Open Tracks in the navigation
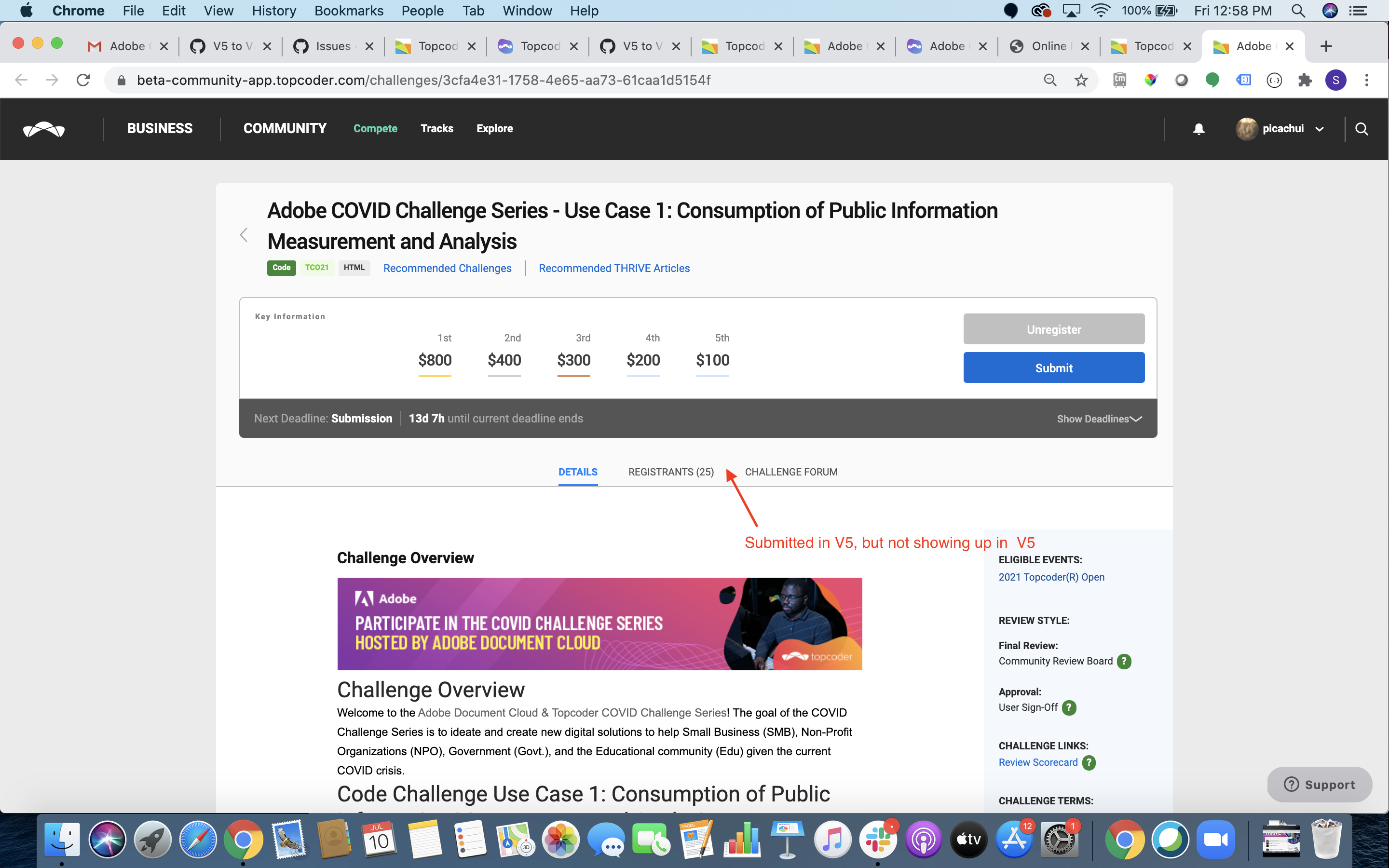This screenshot has height=868, width=1389. 437,129
